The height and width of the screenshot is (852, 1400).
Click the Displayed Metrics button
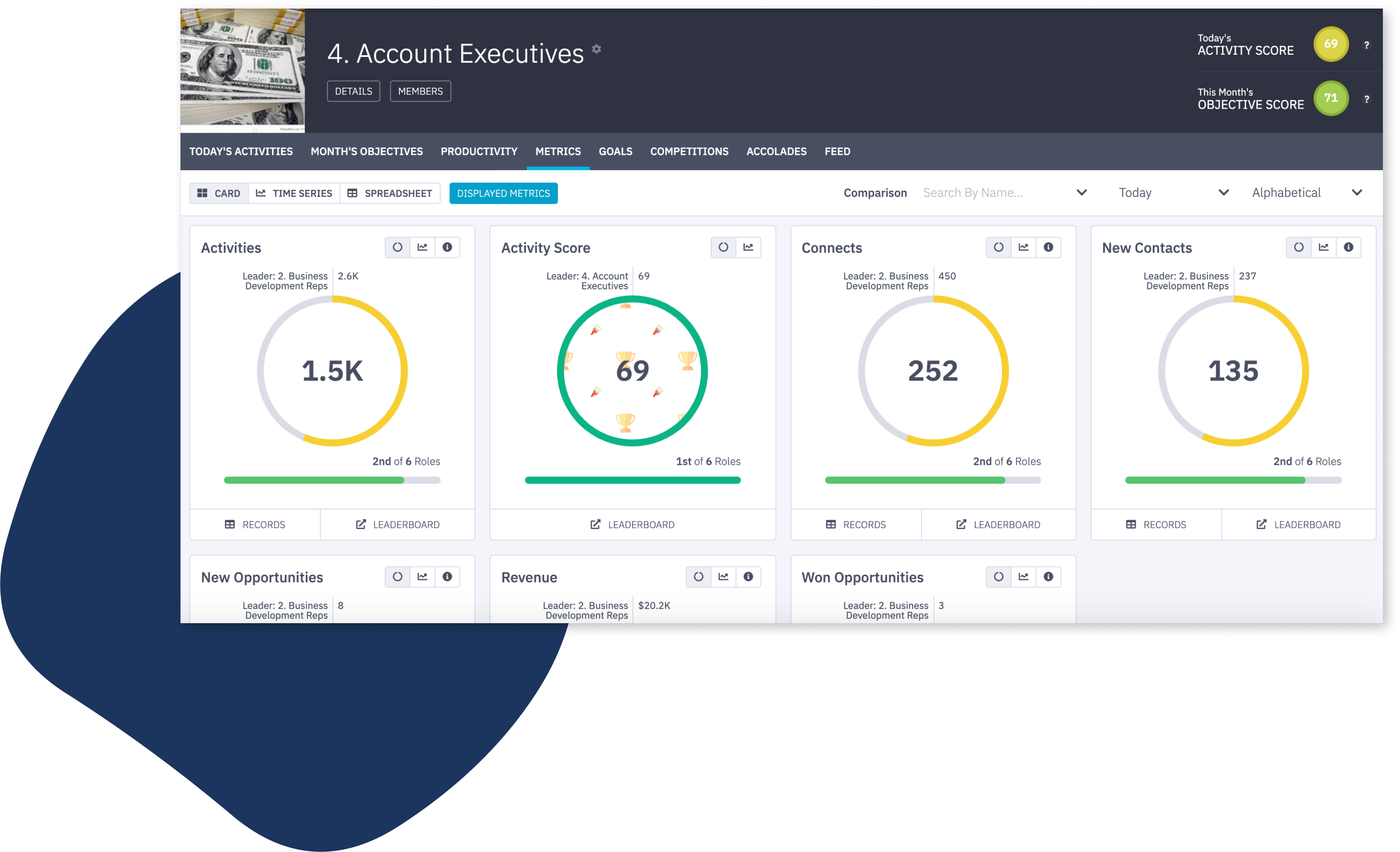[x=503, y=192]
